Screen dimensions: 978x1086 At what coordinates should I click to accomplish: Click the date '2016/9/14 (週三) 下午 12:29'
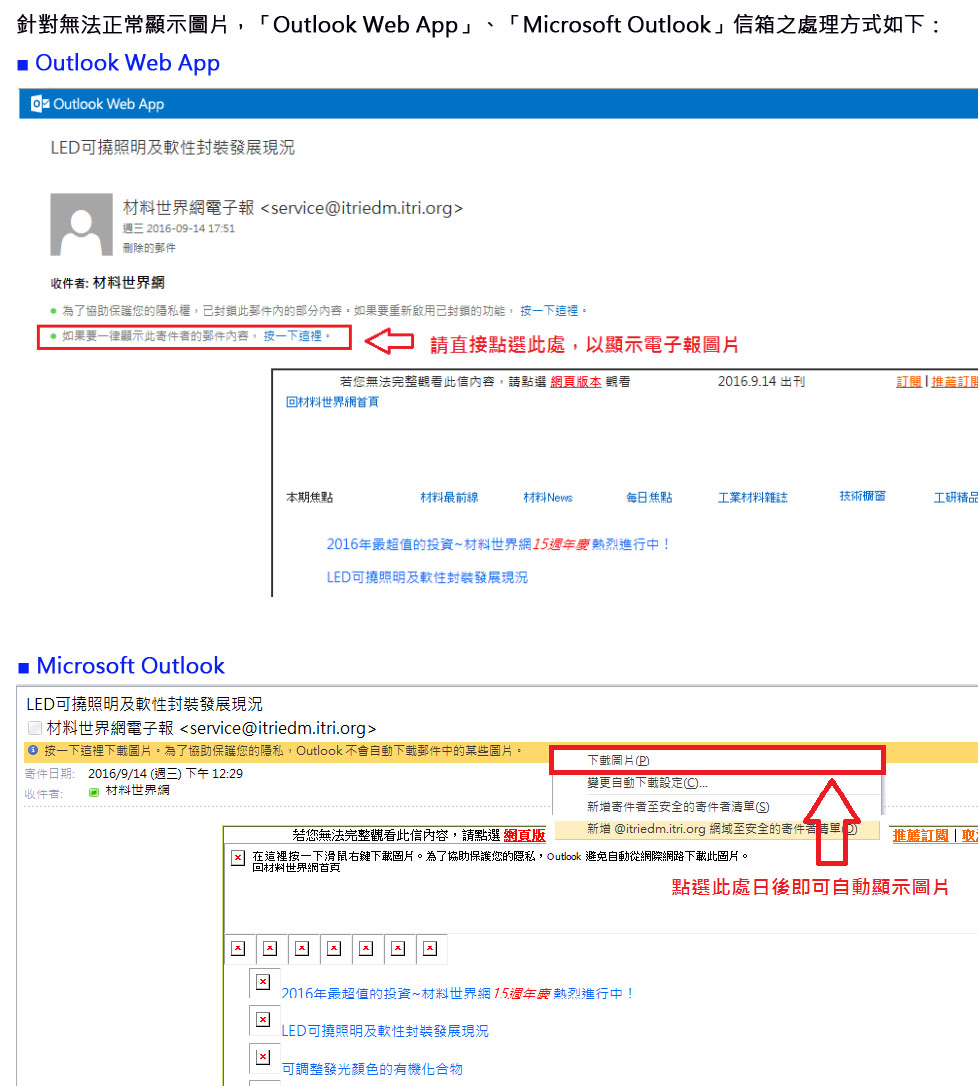[x=166, y=774]
